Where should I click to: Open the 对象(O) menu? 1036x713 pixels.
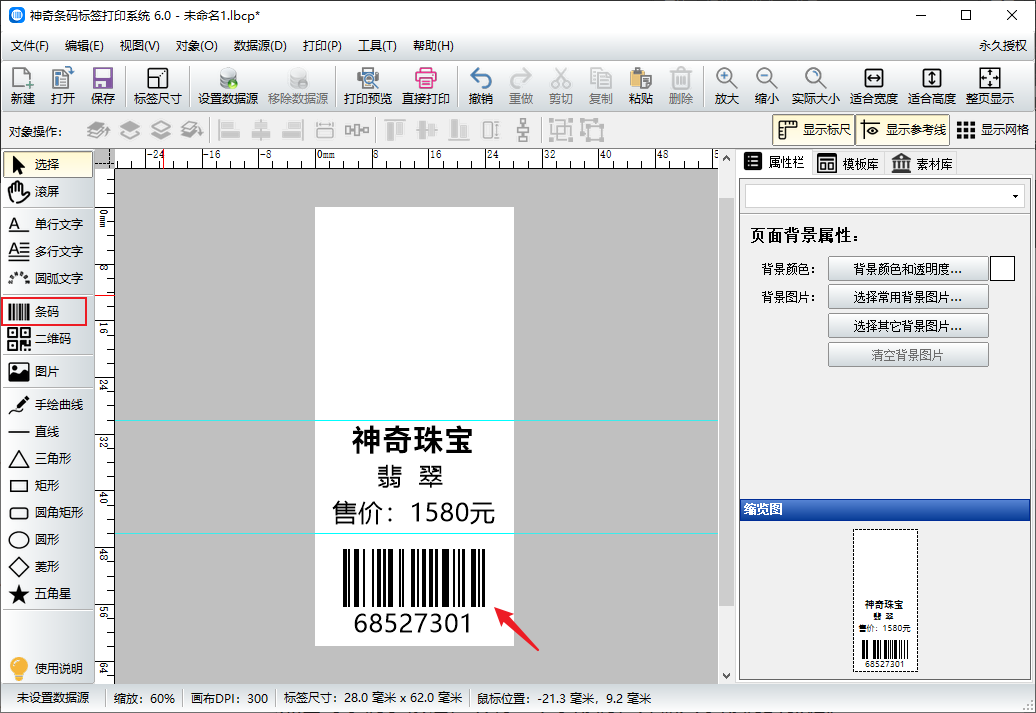click(x=196, y=46)
